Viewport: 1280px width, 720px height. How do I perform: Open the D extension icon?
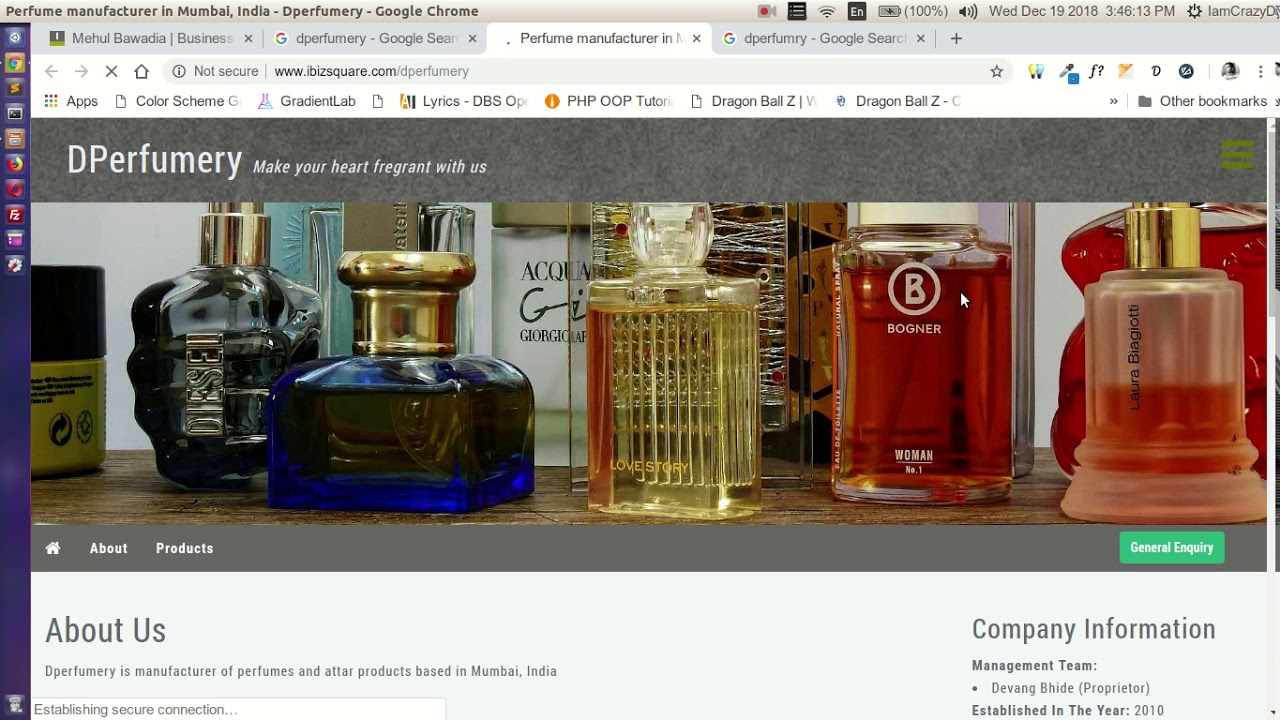click(x=1156, y=71)
